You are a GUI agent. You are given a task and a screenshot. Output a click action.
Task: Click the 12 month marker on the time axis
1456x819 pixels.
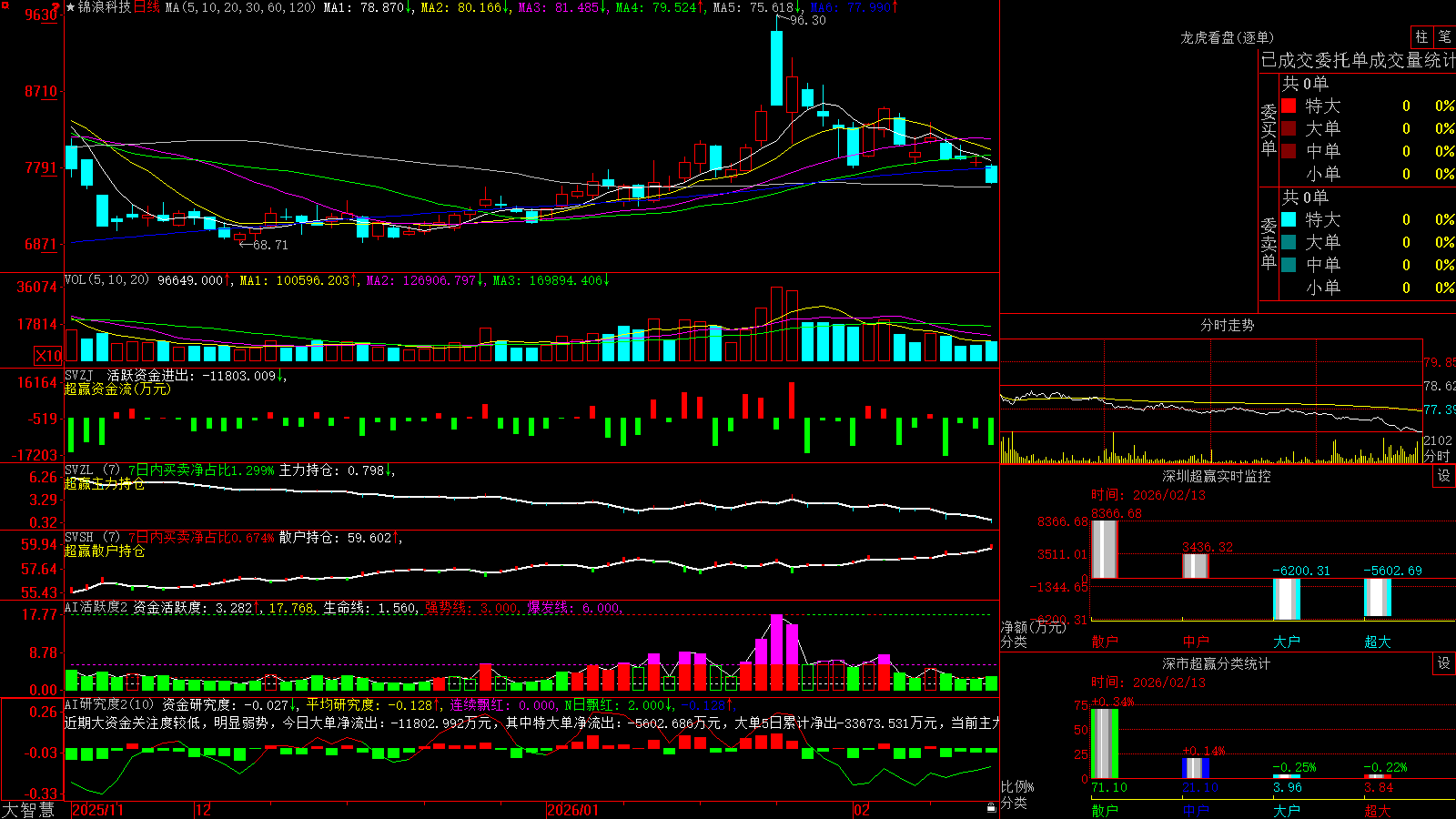tap(204, 810)
